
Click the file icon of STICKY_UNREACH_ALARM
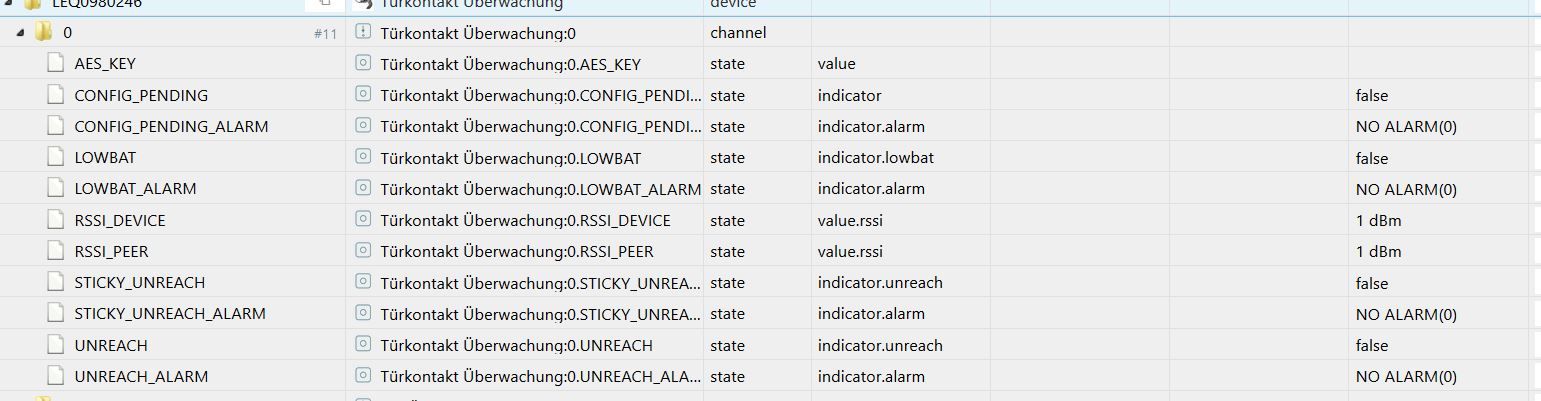pyautogui.click(x=56, y=314)
